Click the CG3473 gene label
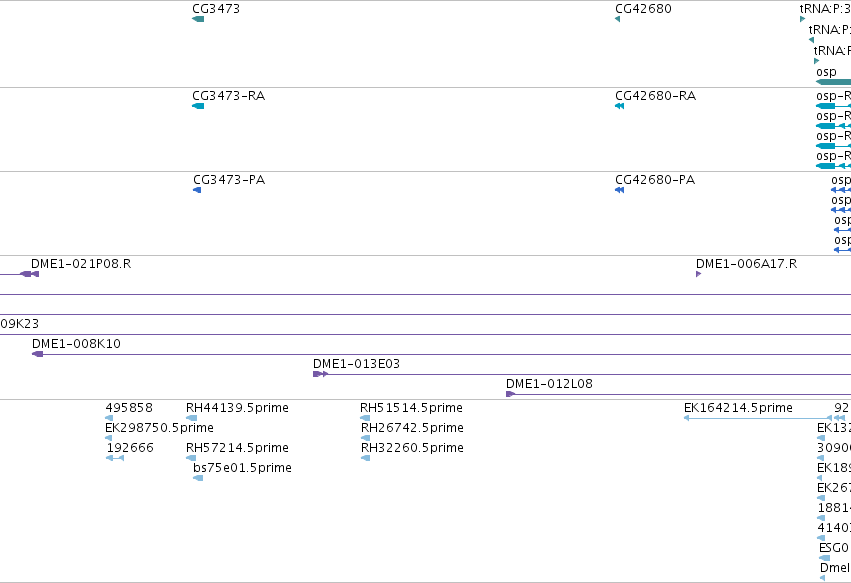Screen dimensions: 851x583 point(216,9)
